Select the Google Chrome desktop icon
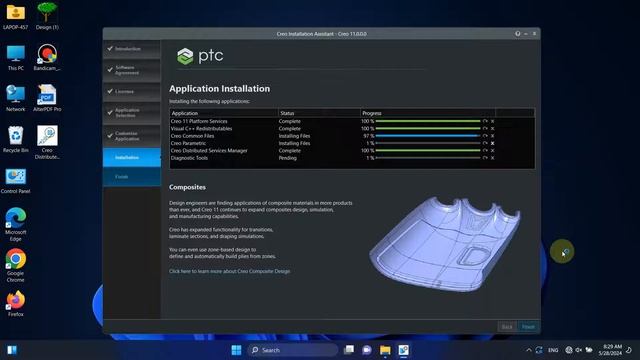This screenshot has height=360, width=640. pos(16,265)
